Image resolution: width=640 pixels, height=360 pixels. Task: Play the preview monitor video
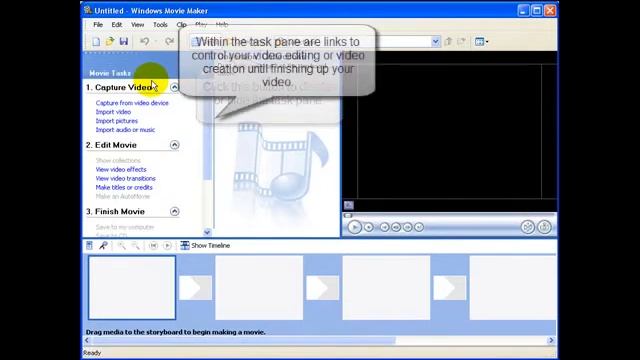point(354,227)
